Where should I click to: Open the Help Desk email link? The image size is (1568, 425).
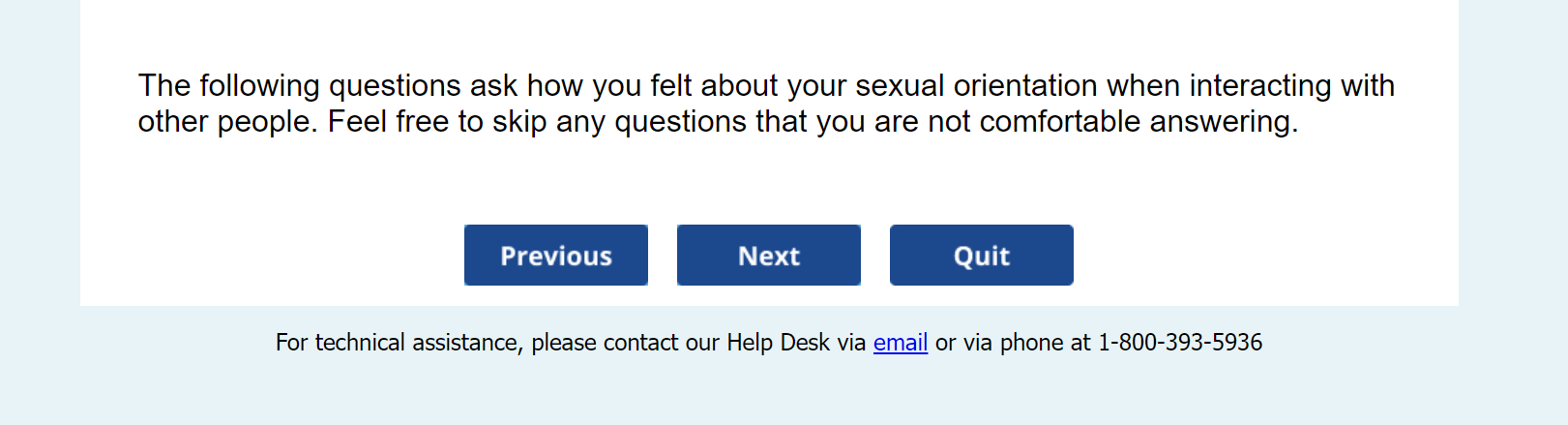coord(900,343)
